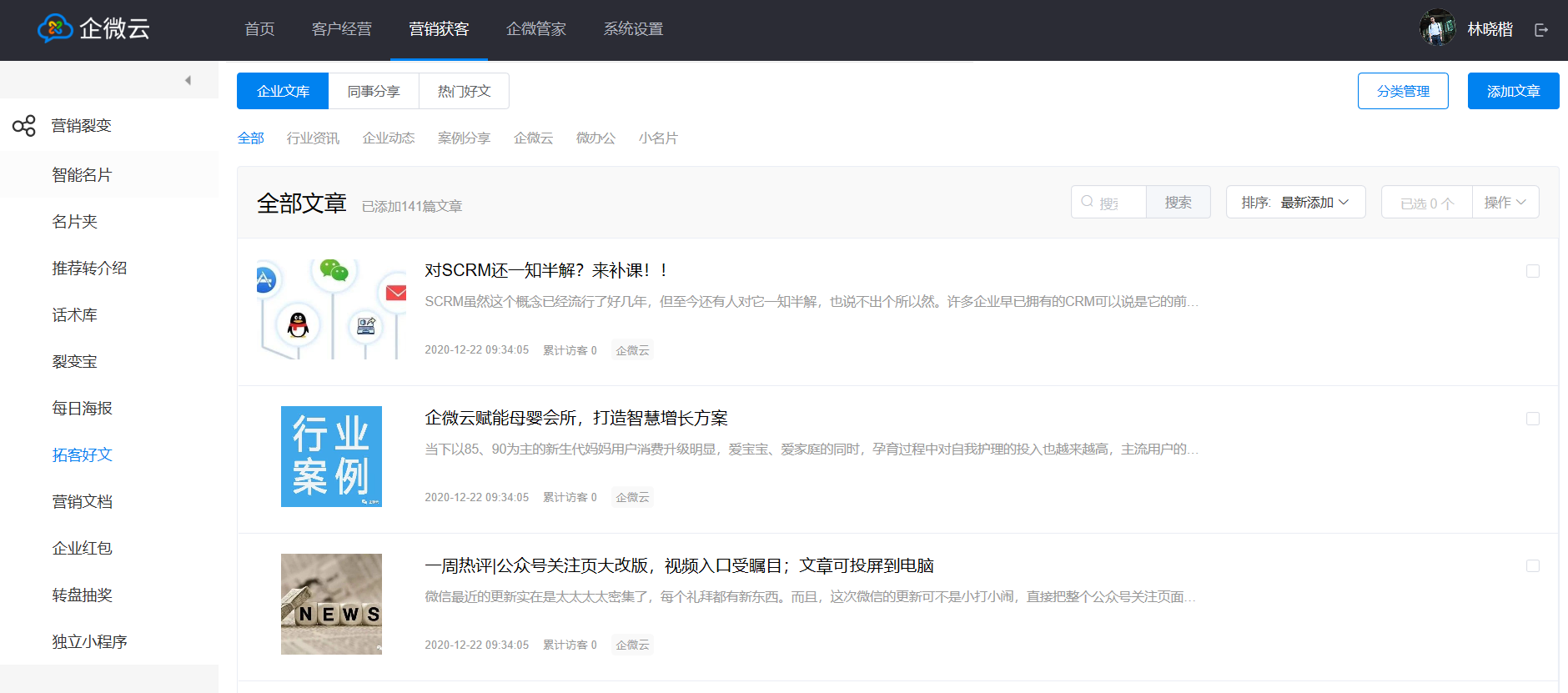Open the SCRM article thumbnail image
The height and width of the screenshot is (693, 1568).
(x=331, y=309)
